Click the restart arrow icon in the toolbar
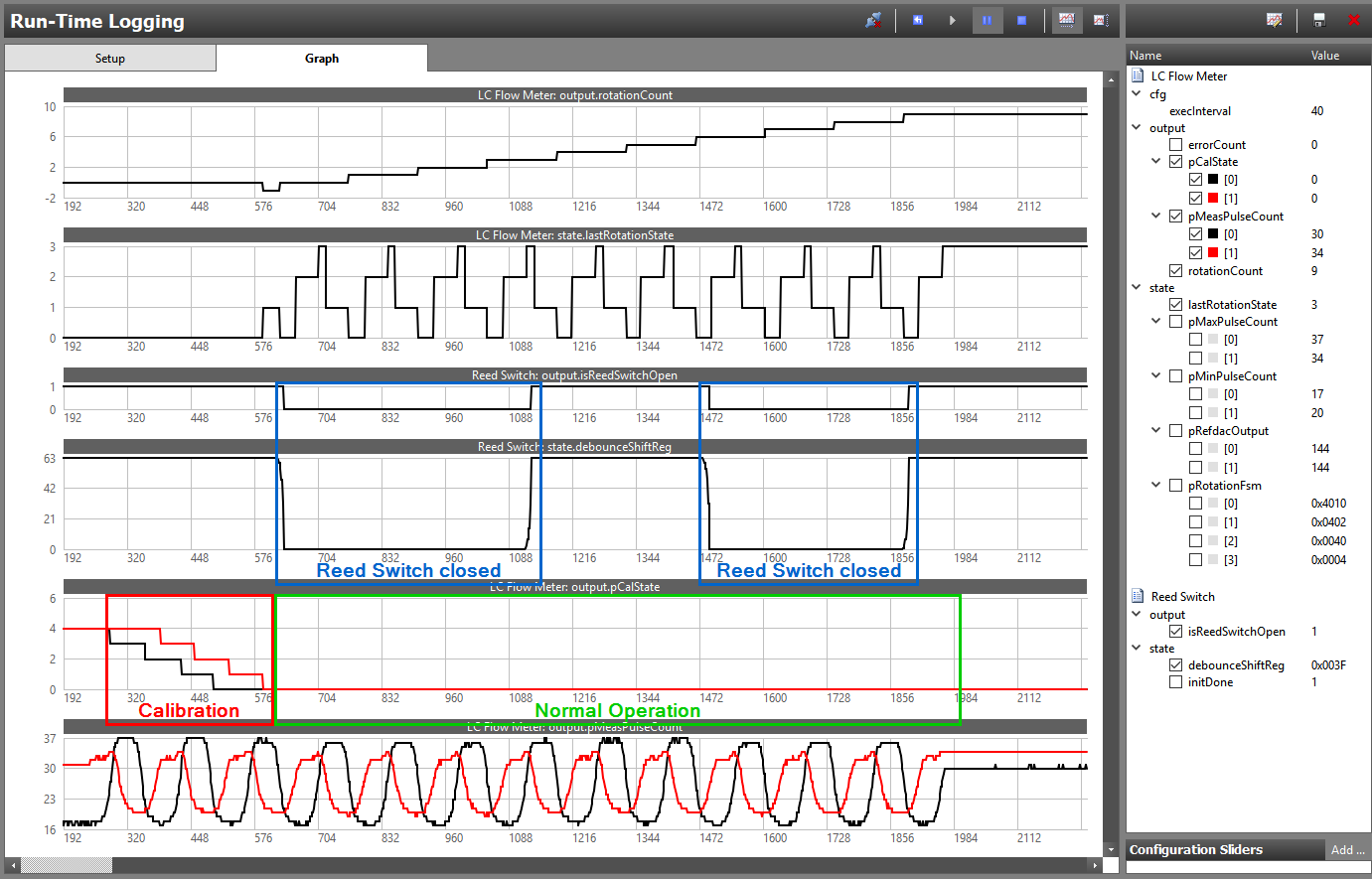 [x=917, y=20]
